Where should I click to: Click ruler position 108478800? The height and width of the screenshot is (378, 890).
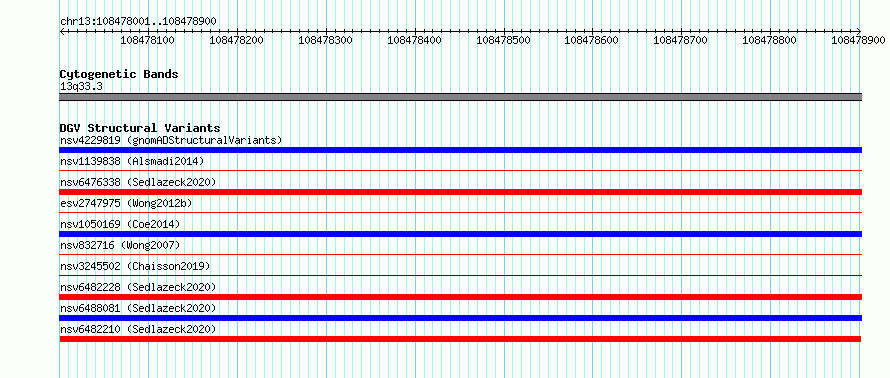click(x=770, y=40)
